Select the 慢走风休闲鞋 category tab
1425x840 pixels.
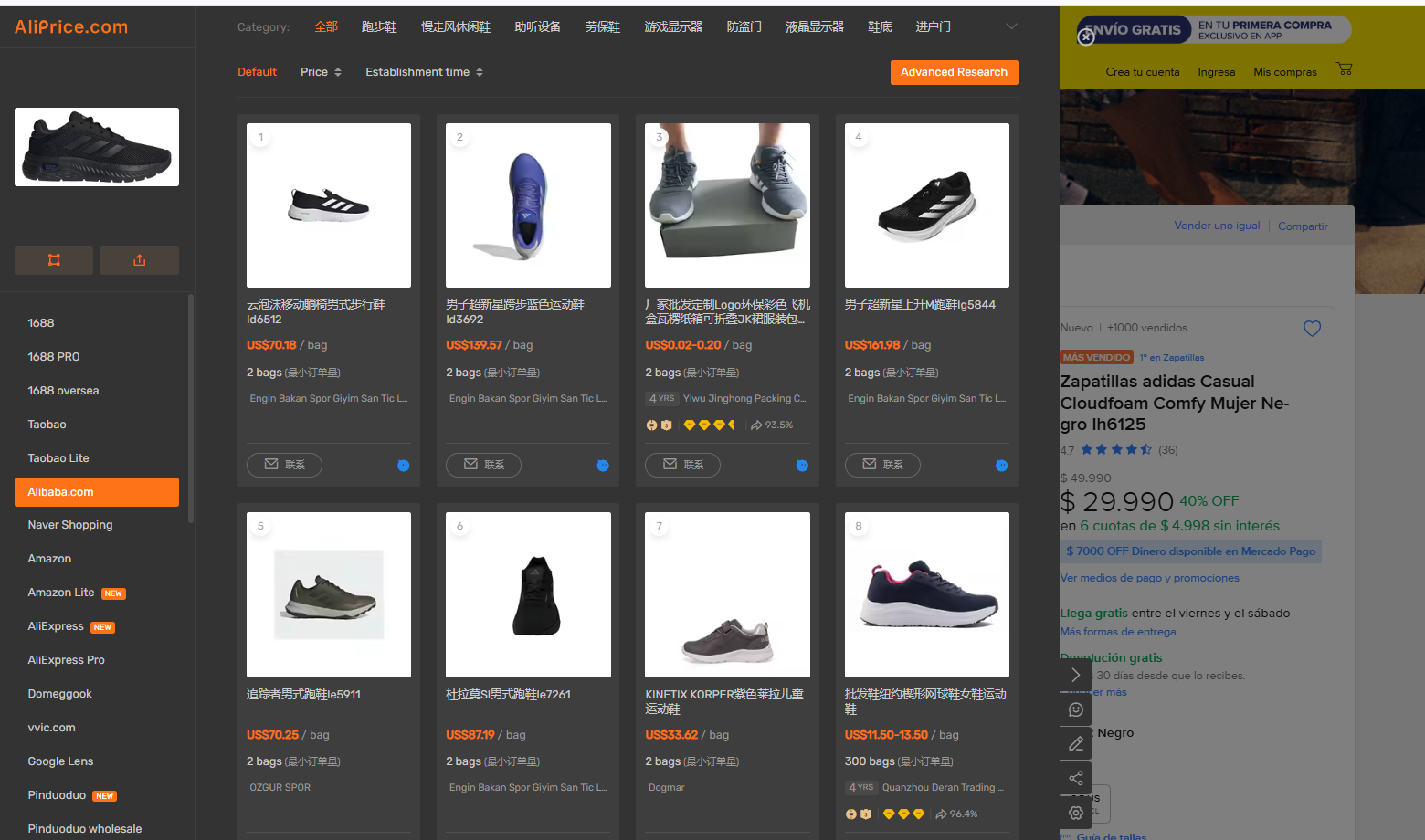tap(456, 27)
